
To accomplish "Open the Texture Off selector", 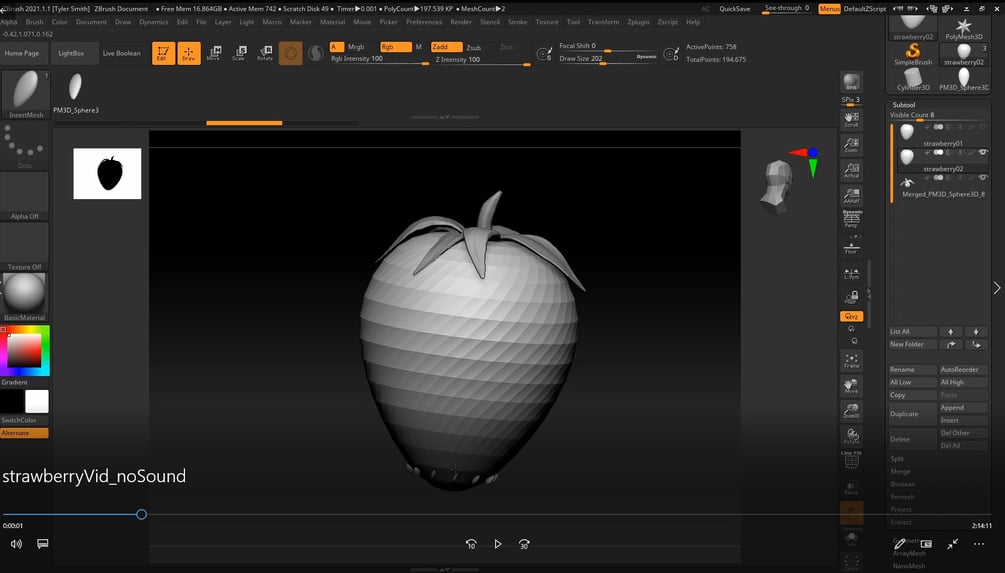I will pos(24,247).
